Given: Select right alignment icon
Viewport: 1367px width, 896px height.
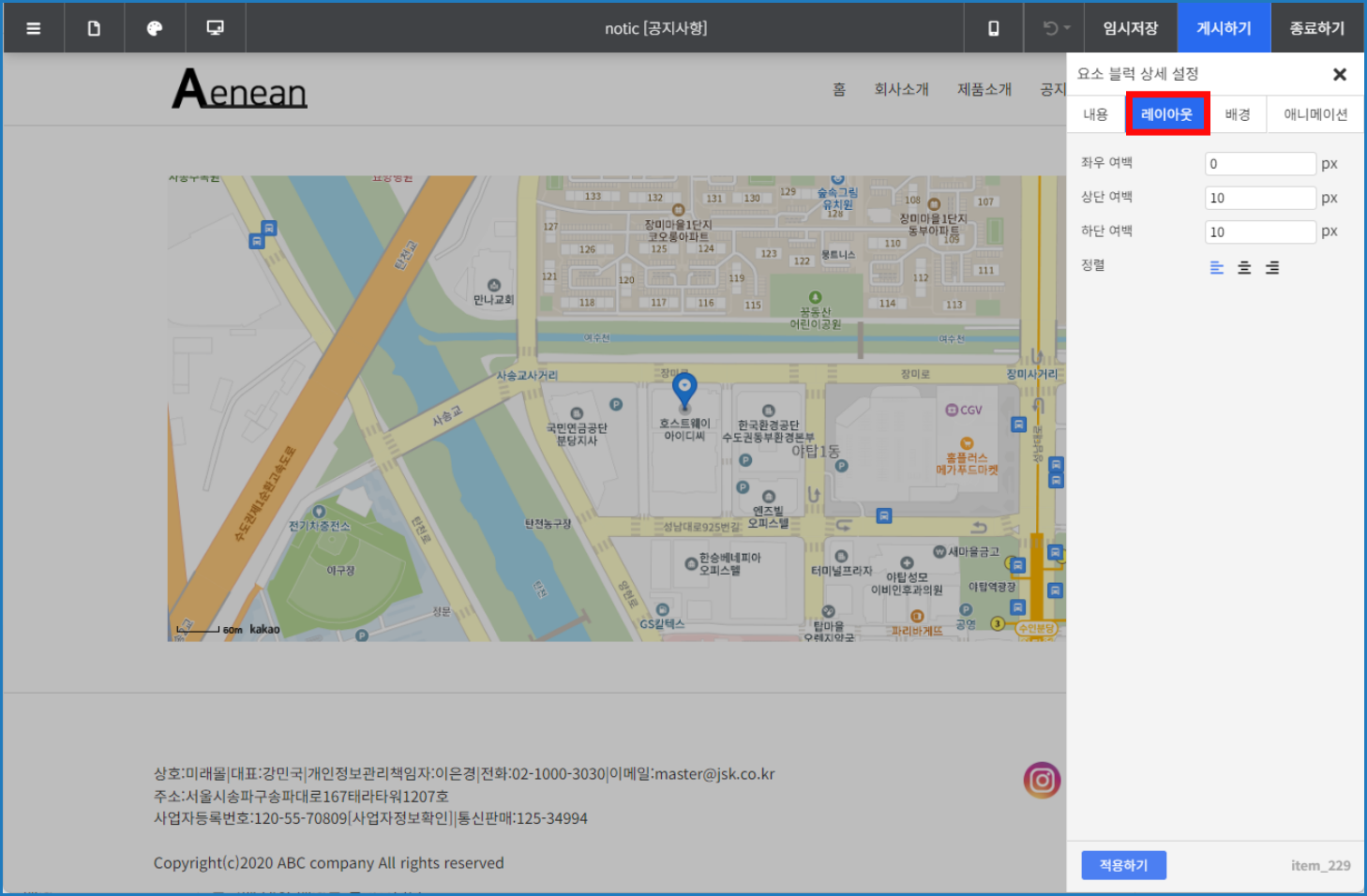Looking at the screenshot, I should click(1272, 268).
